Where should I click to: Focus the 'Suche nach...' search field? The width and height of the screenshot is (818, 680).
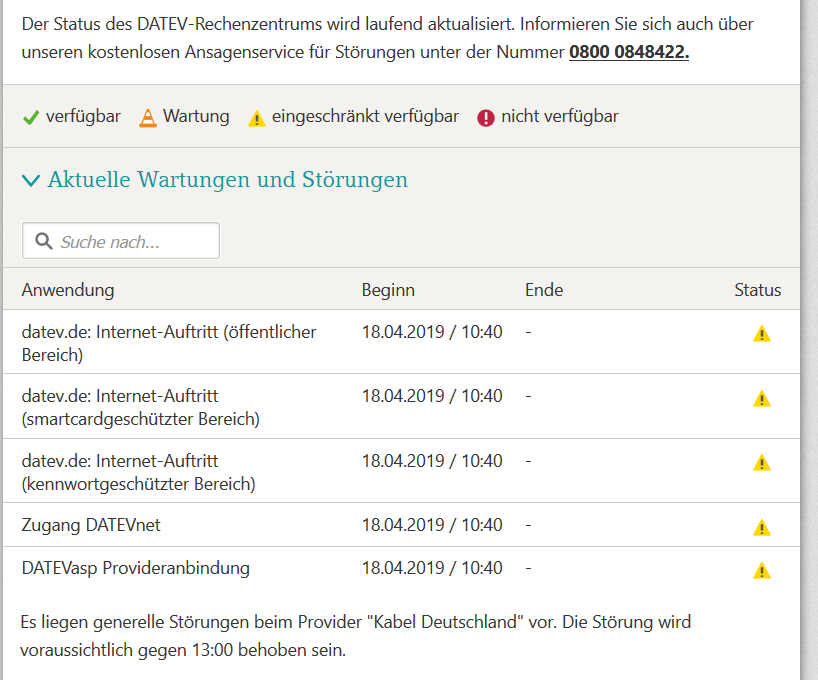click(121, 241)
